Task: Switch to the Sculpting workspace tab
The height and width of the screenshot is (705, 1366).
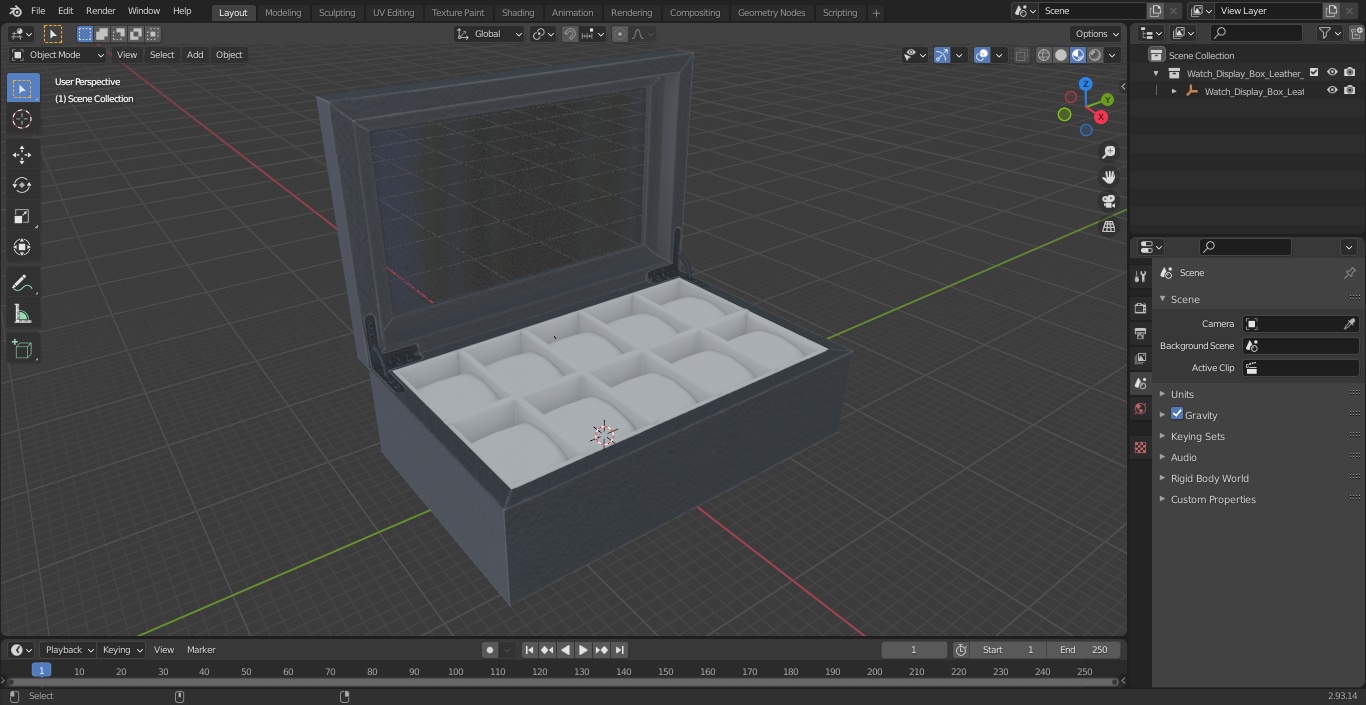Action: click(337, 13)
